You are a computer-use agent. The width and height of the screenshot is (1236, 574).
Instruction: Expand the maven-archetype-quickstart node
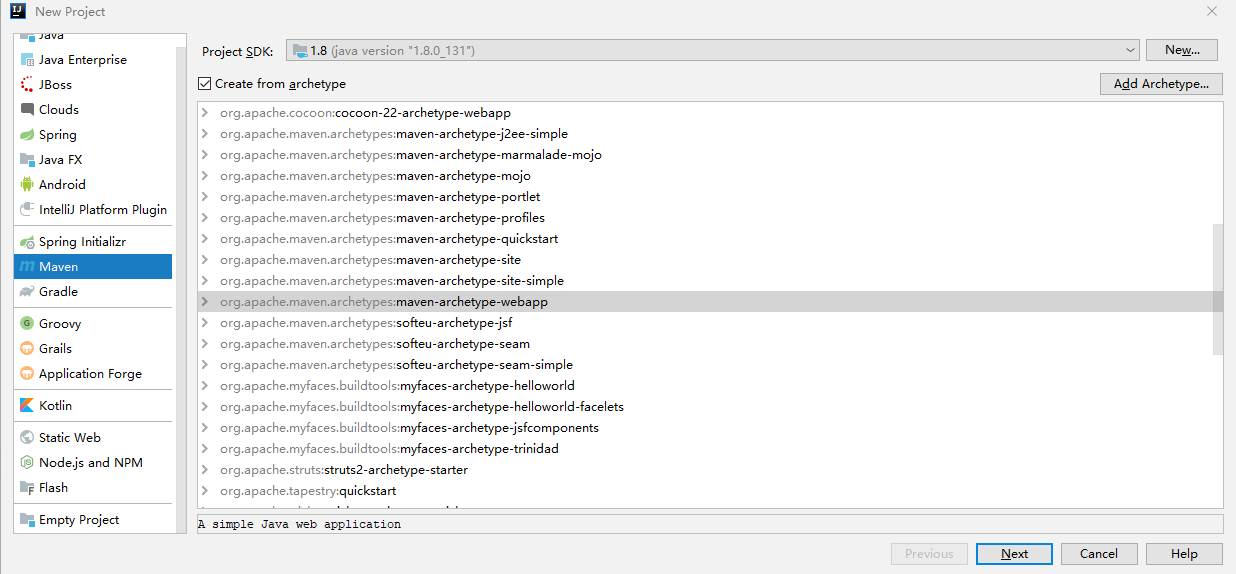tap(205, 239)
